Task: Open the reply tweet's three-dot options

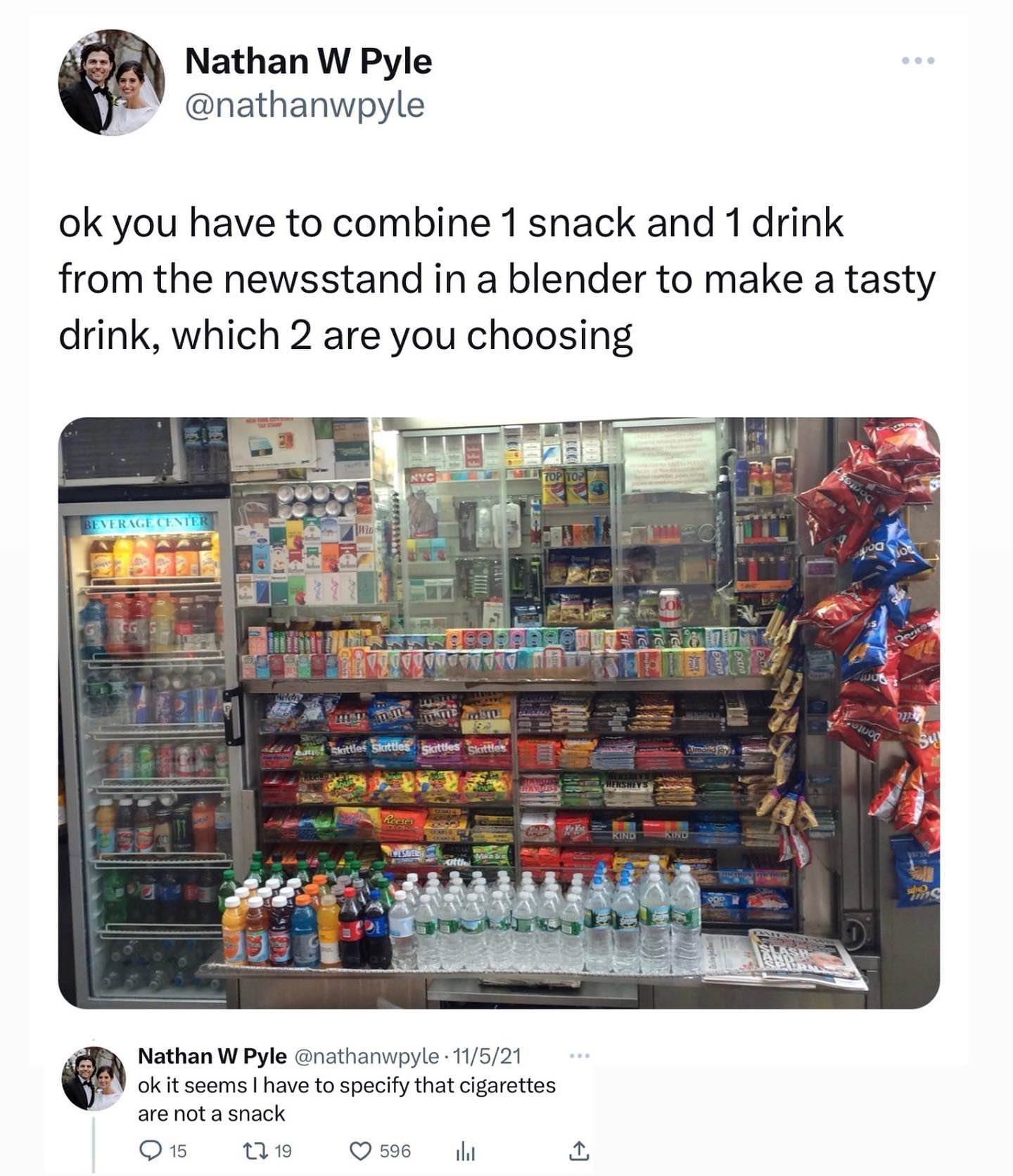Action: 579,1055
